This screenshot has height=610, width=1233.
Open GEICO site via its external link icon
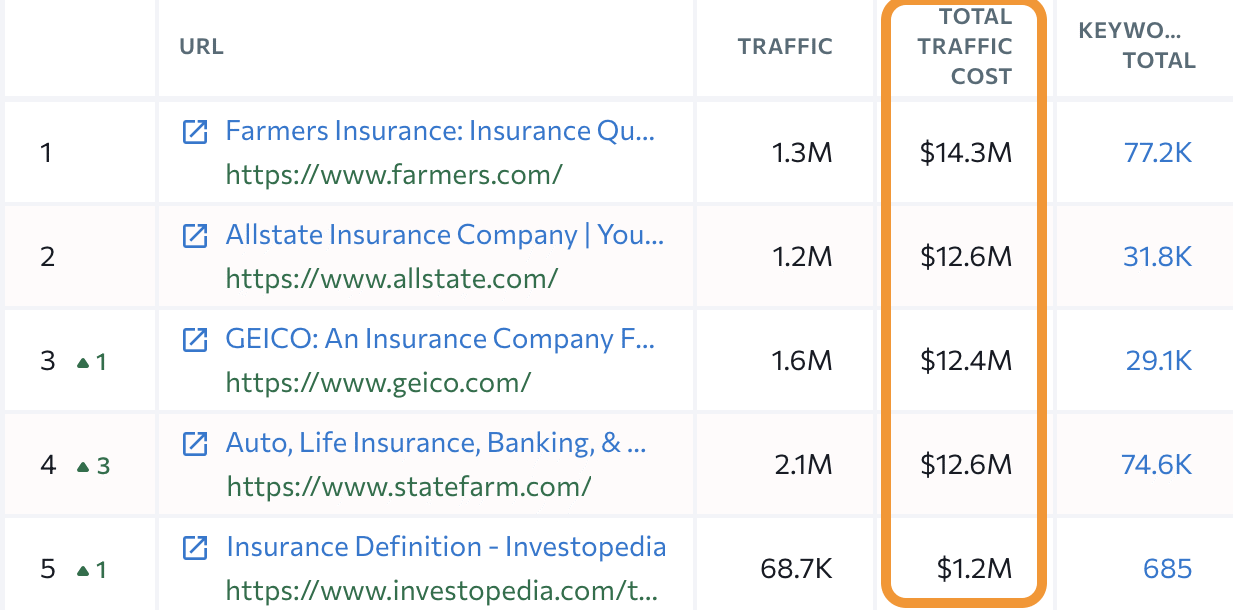pos(195,339)
